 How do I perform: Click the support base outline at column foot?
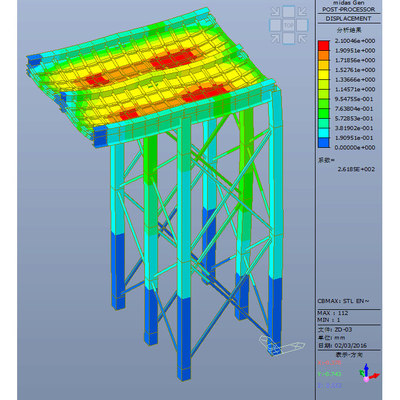(283, 346)
